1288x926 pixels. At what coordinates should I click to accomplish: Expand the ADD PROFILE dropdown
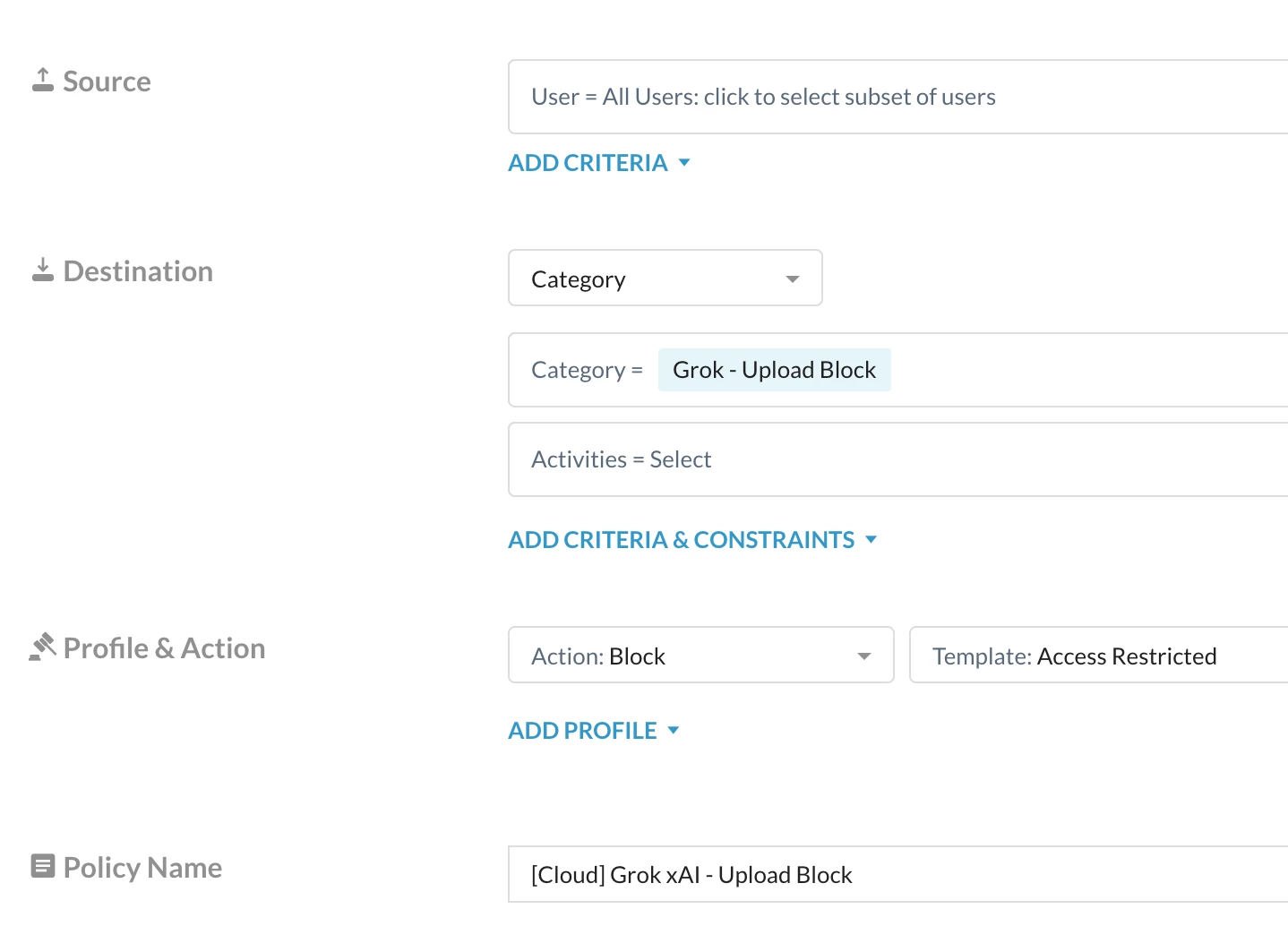point(594,731)
